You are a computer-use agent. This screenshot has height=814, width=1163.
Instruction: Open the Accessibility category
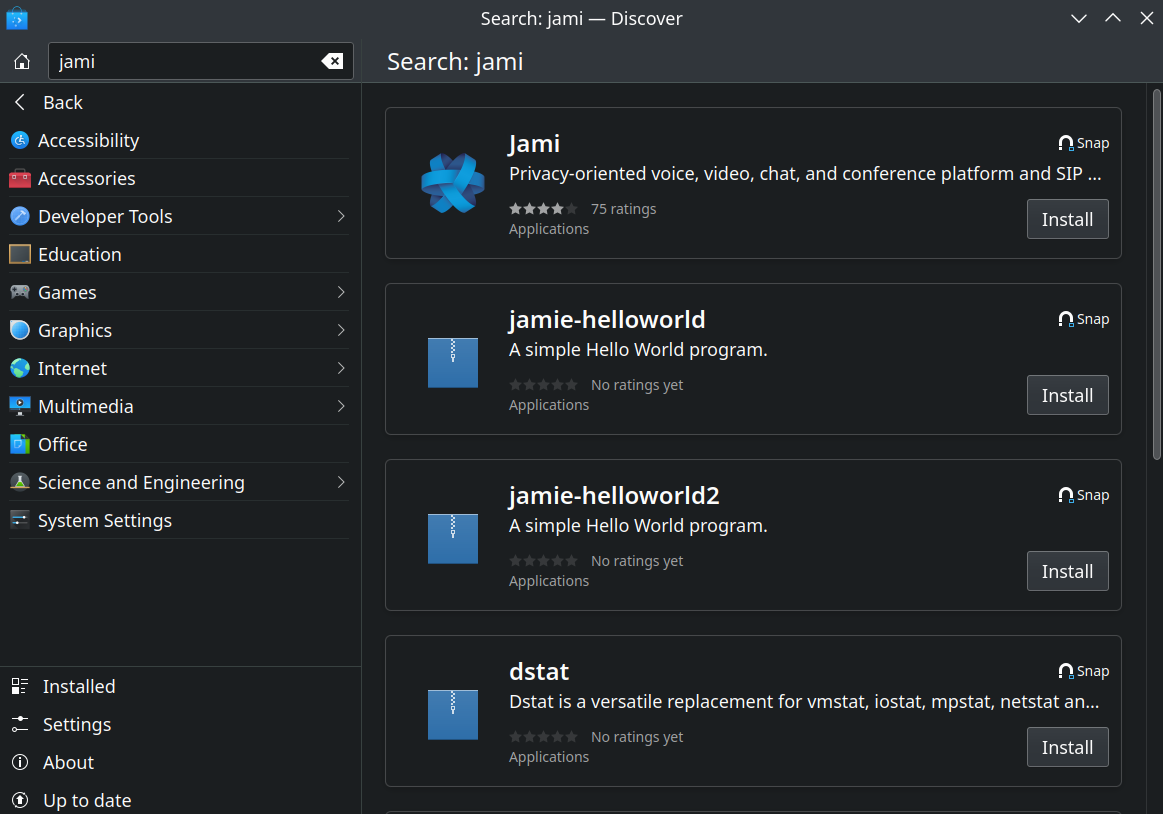click(179, 140)
